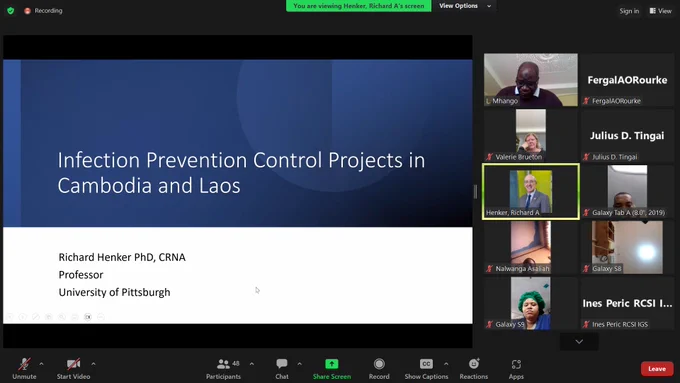The image size is (680, 383).
Task: Click the shared slide title text
Action: pyautogui.click(x=241, y=173)
